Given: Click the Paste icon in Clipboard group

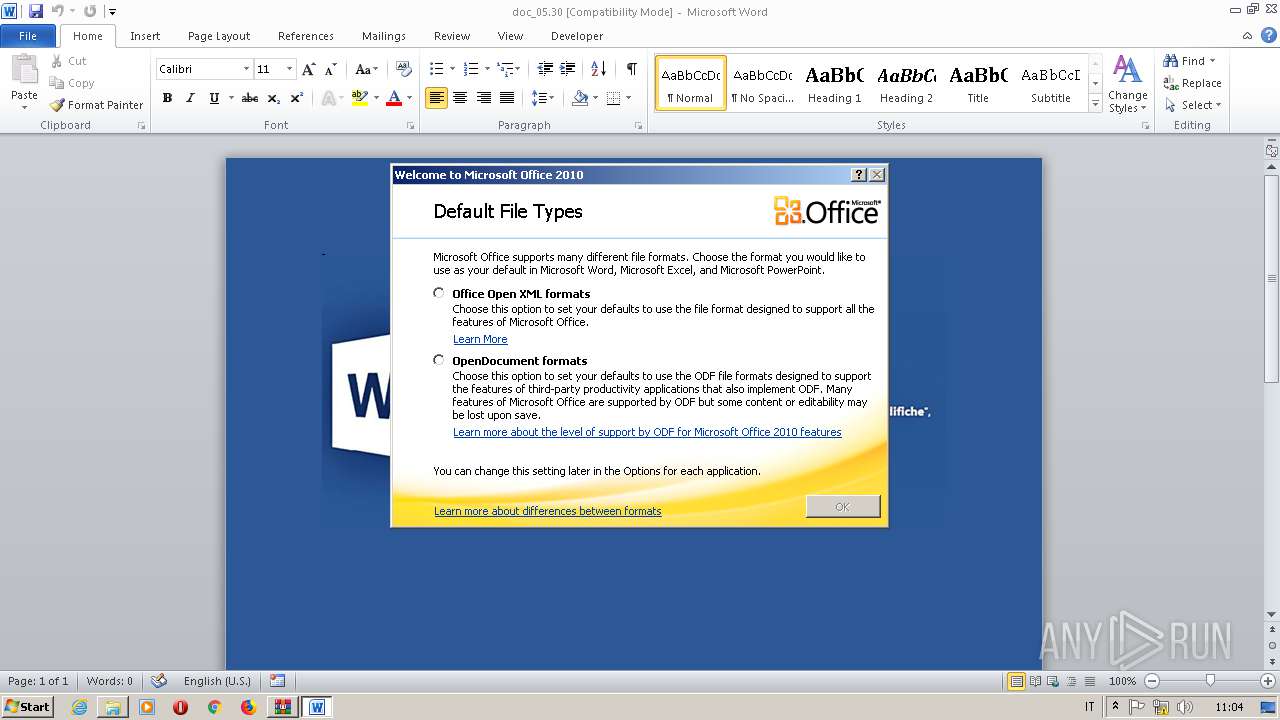Looking at the screenshot, I should click(x=24, y=72).
